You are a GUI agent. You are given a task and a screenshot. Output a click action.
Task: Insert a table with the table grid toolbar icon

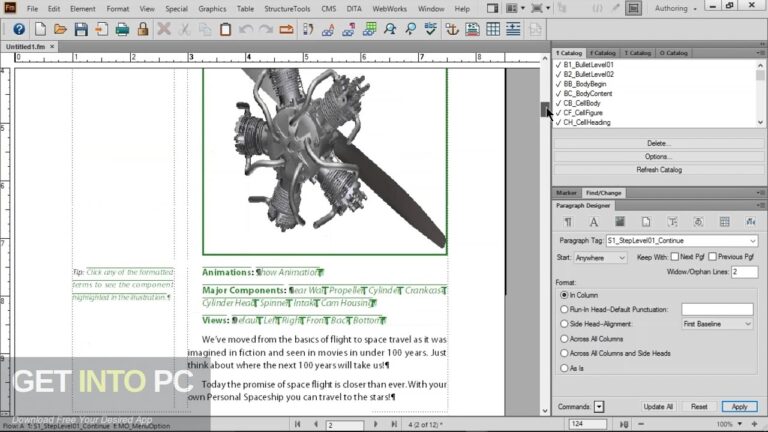point(493,29)
